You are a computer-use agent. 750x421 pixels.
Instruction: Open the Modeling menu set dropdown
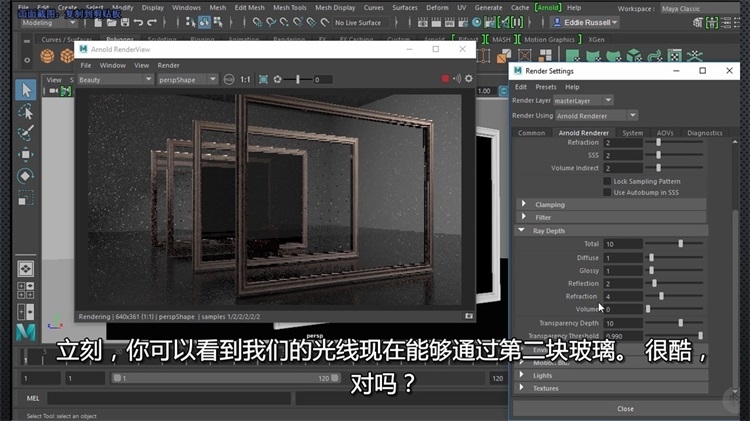[x=49, y=22]
